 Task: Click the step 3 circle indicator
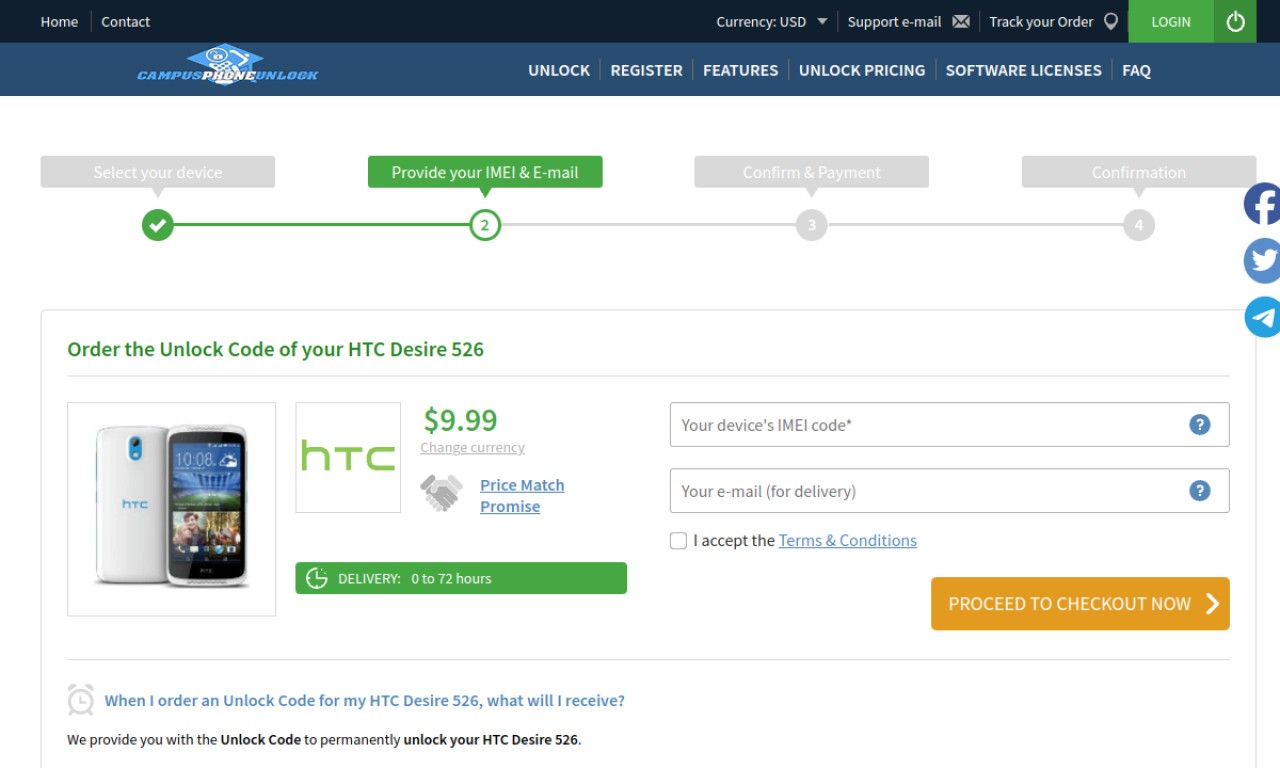point(812,225)
